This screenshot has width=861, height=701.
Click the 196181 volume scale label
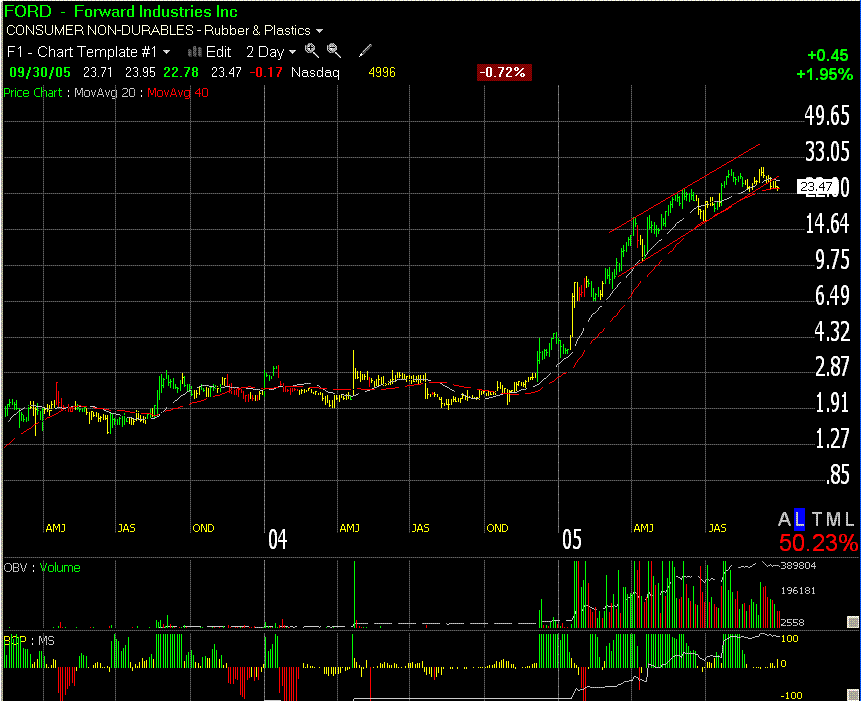coord(798,591)
